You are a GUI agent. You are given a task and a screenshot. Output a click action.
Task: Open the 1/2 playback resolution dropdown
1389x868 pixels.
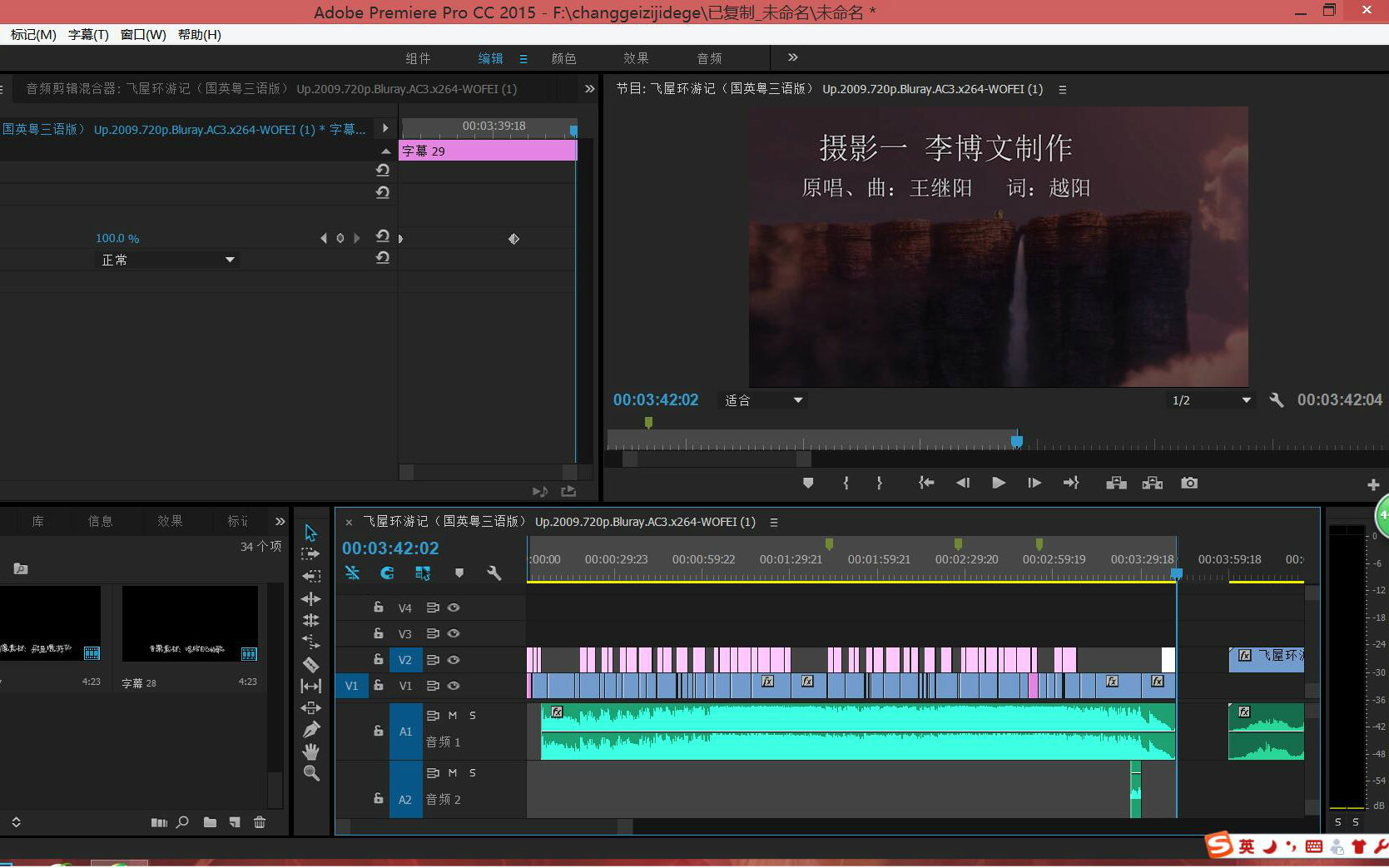coord(1211,400)
